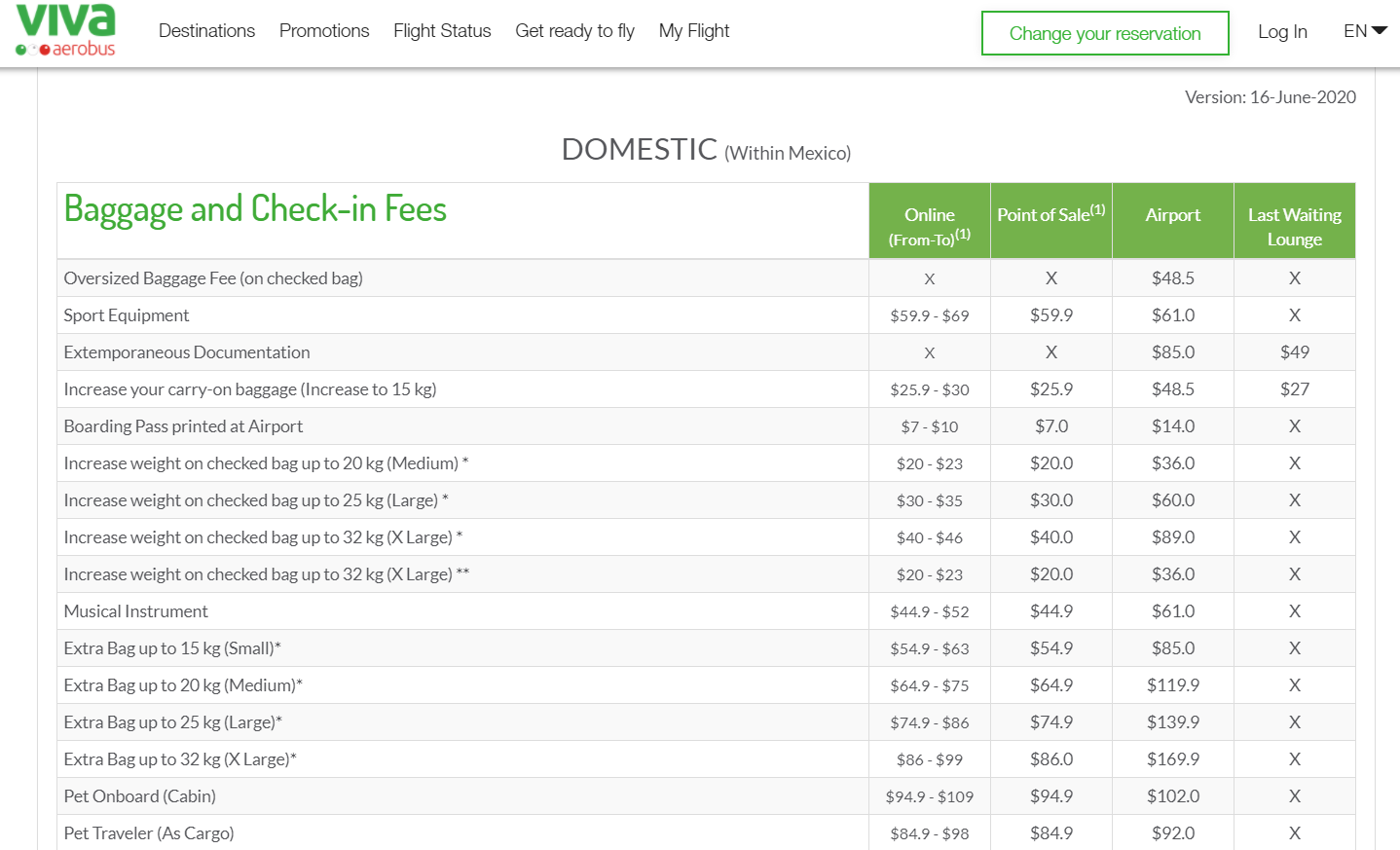Click the $119.9 airport fee
Image resolution: width=1400 pixels, height=850 pixels.
1173,685
